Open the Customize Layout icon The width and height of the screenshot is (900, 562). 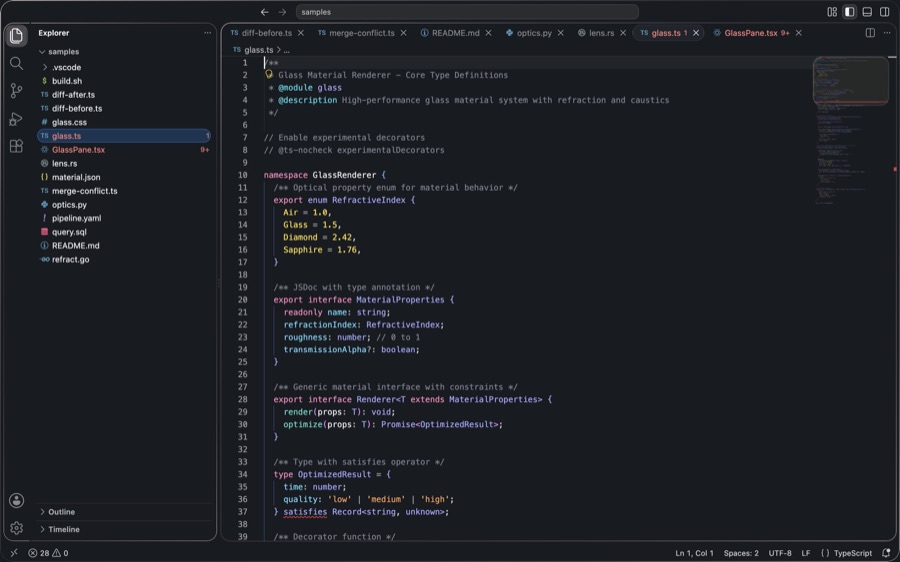point(832,12)
